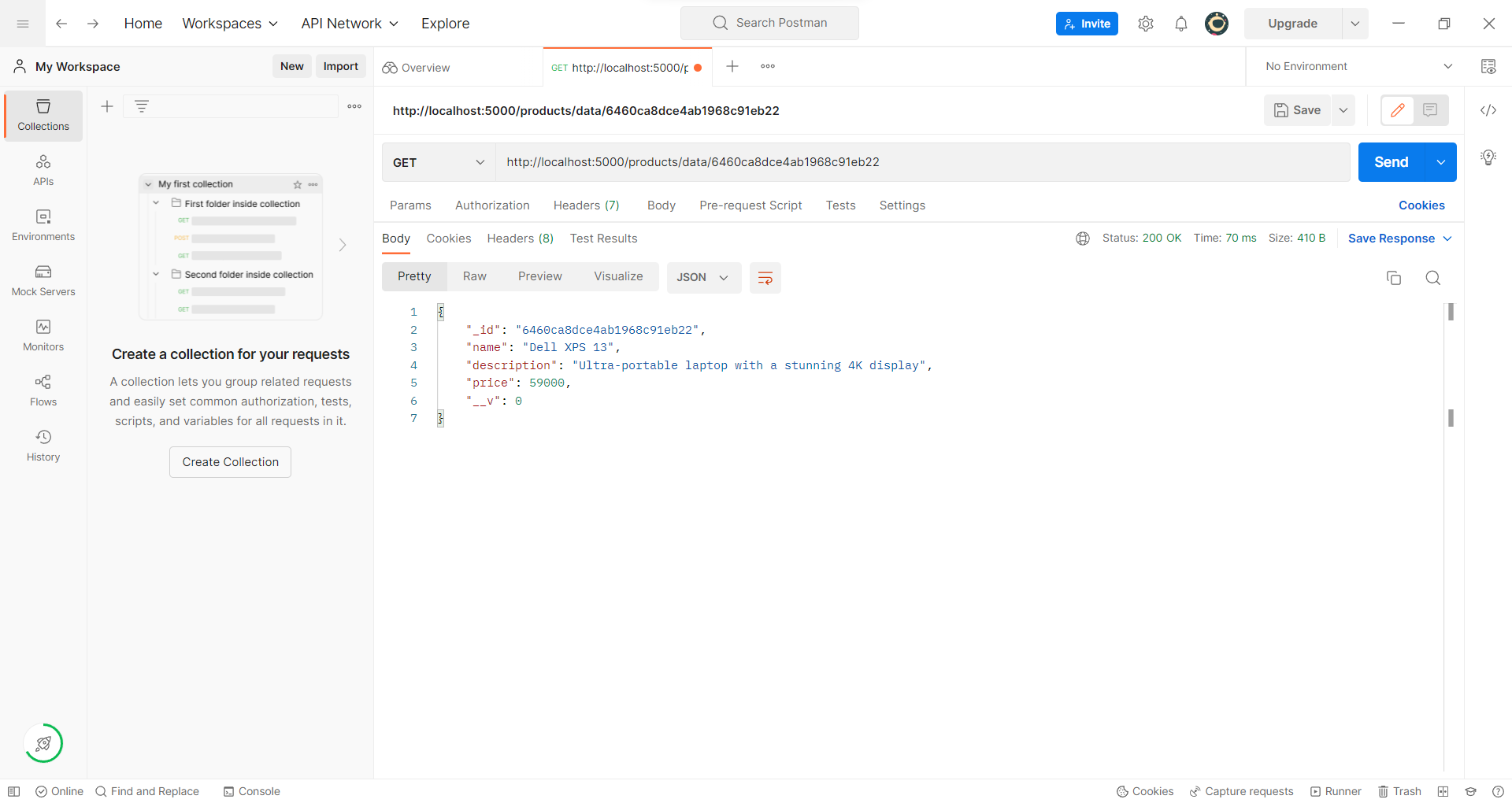Switch to edit mode pencil icon
Screen dimensions: 1512x803
pyautogui.click(x=1398, y=110)
